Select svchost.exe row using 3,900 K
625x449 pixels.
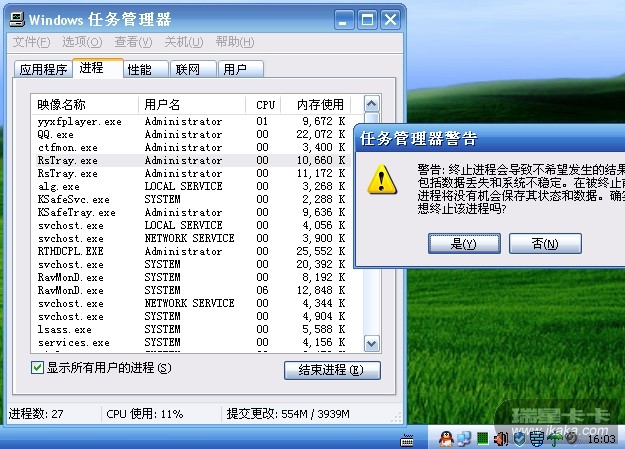191,238
